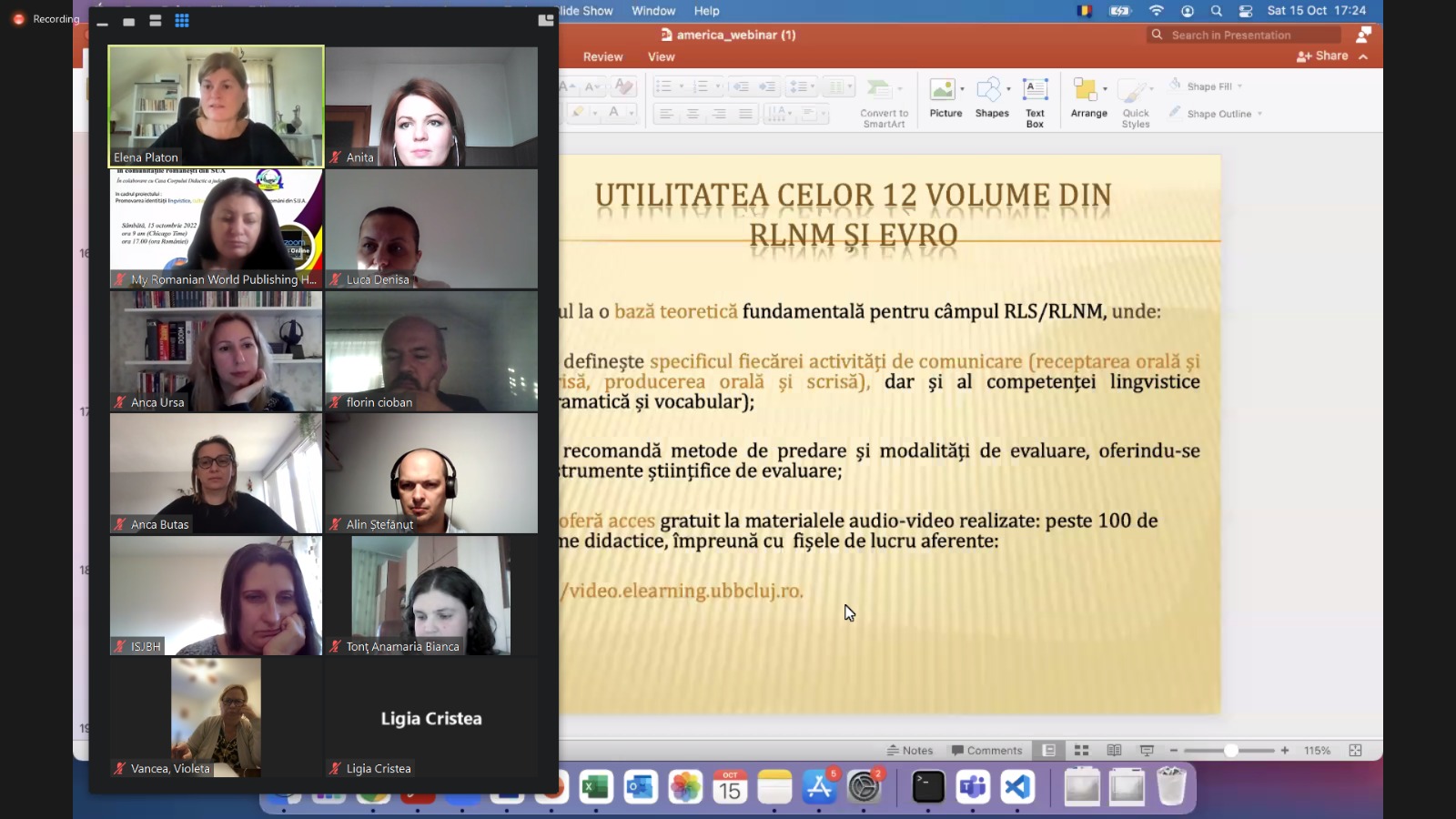Open the Shapes gallery icon

coord(989,90)
